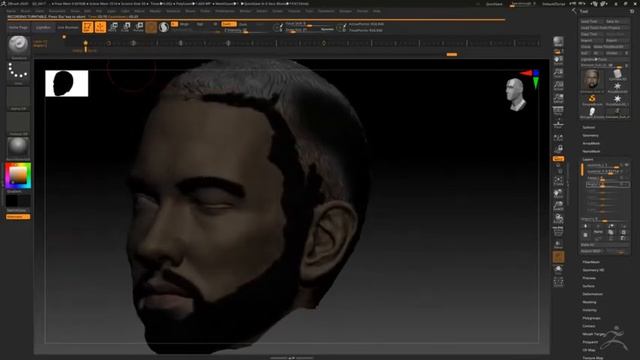The height and width of the screenshot is (360, 640).
Task: Expand the Geometry subpalette
Action: point(590,136)
